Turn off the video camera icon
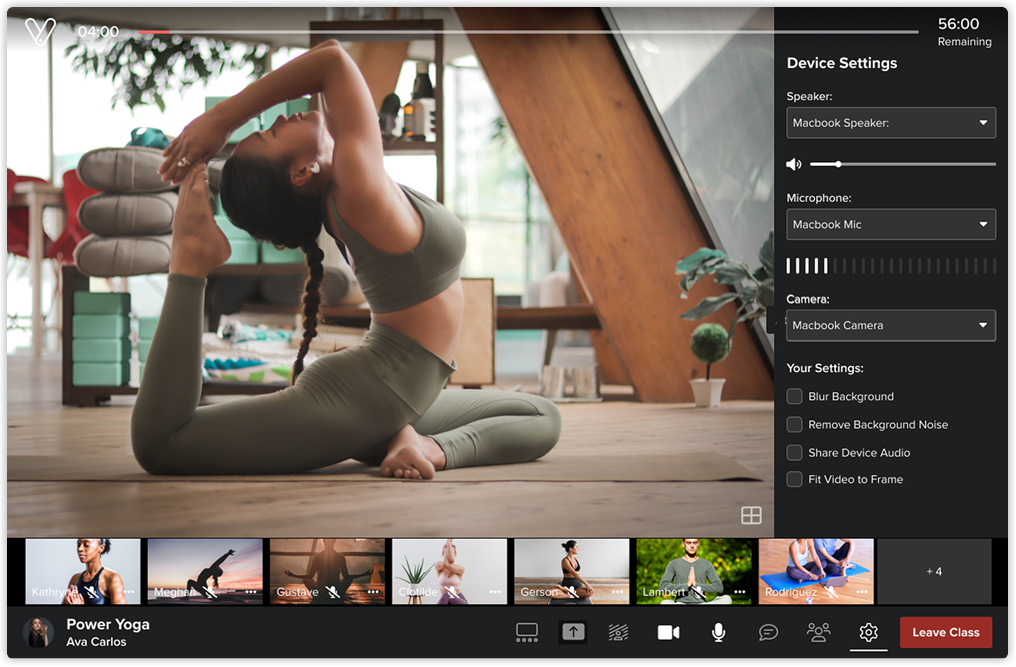Screen dimensions: 1016x667 pyautogui.click(x=668, y=633)
